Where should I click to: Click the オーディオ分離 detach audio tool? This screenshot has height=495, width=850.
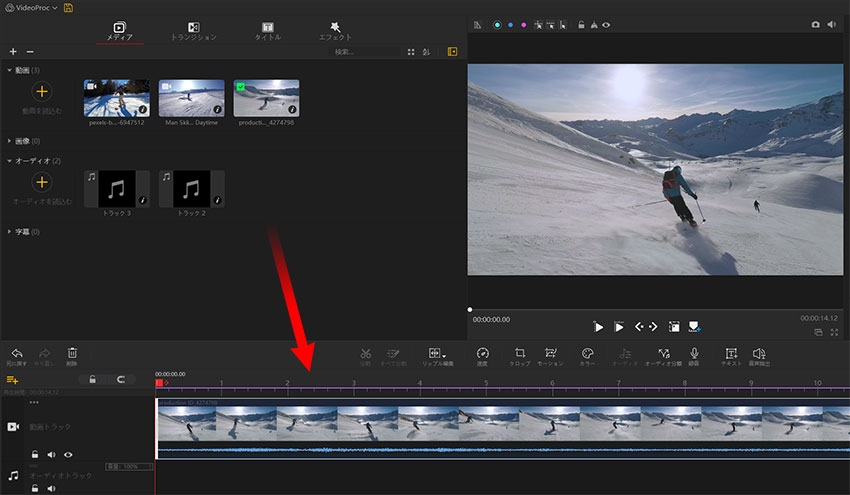664,356
